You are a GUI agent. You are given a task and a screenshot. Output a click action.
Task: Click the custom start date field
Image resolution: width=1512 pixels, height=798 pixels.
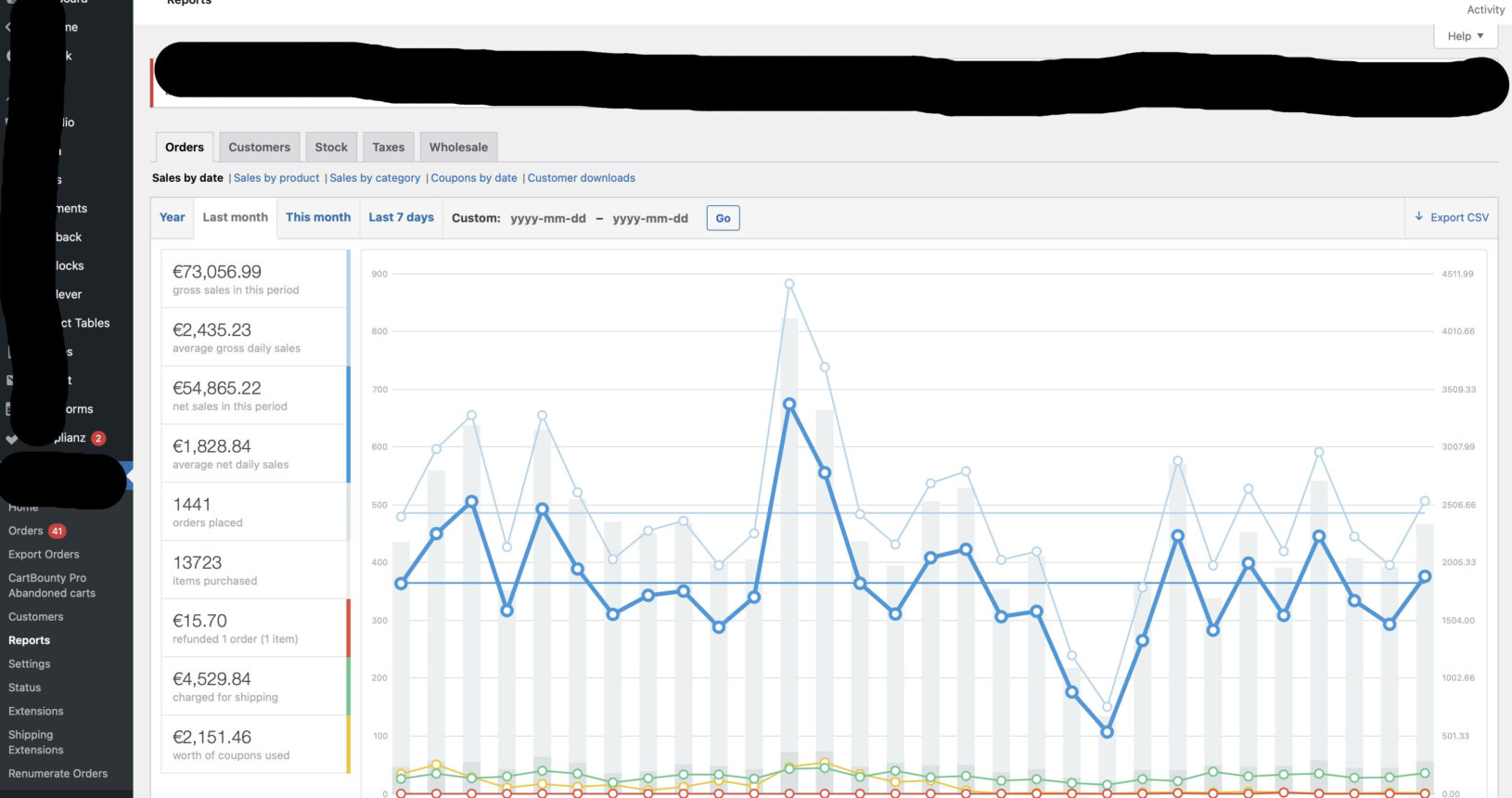(548, 219)
